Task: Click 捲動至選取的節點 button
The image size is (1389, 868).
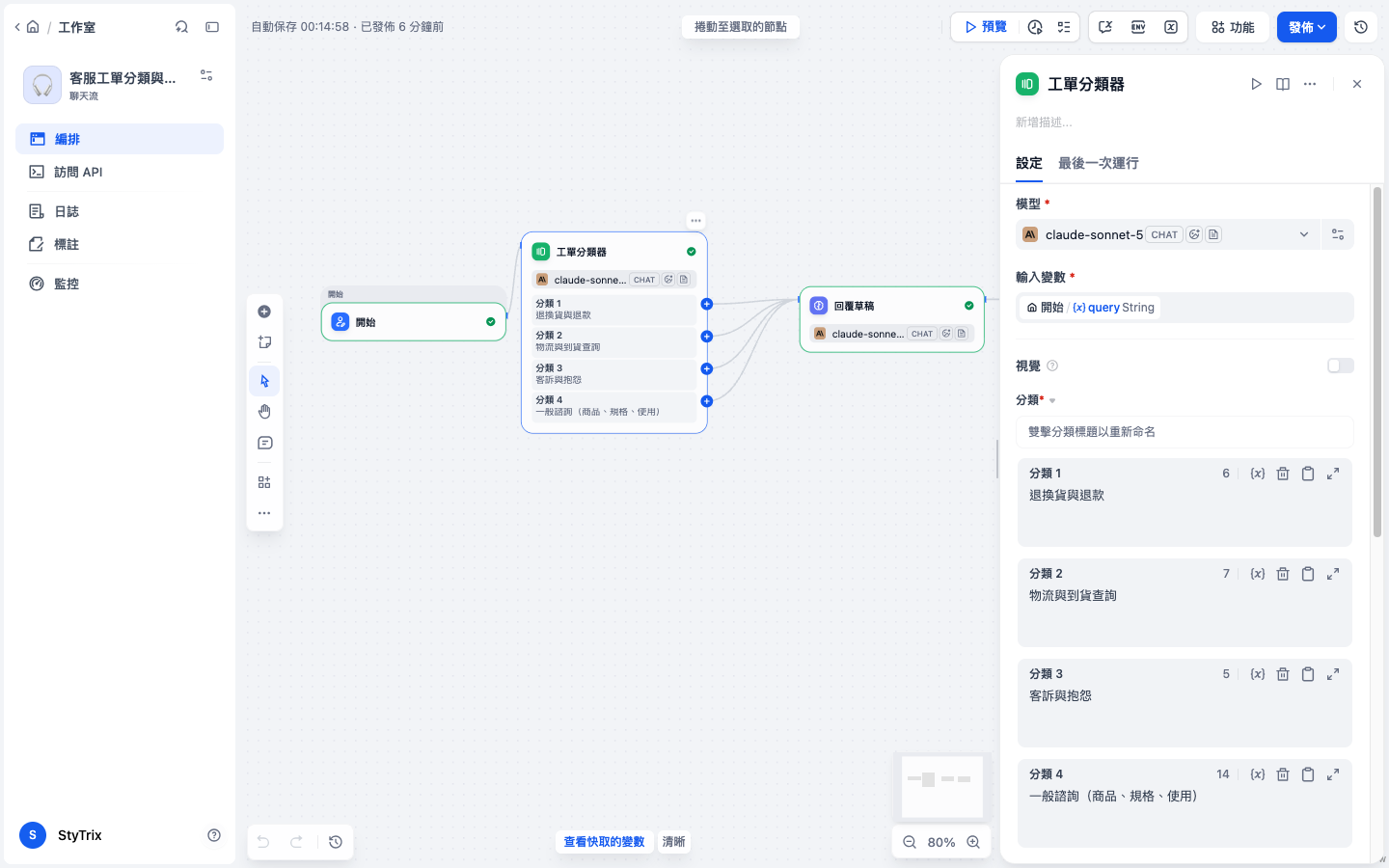Action: point(741,27)
